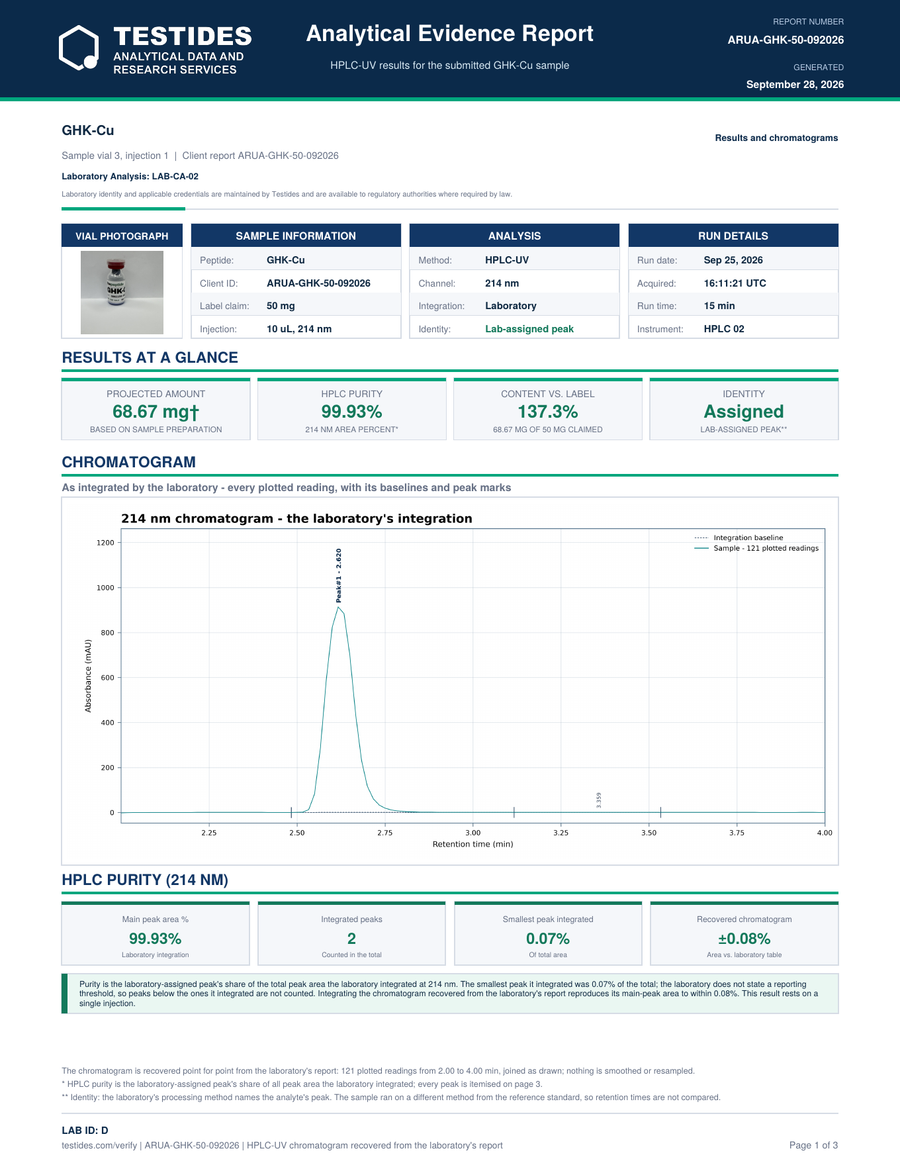Viewport: 900px width, 1165px height.
Task: Click the Peptide value GHK-Cu
Action: 285,260
